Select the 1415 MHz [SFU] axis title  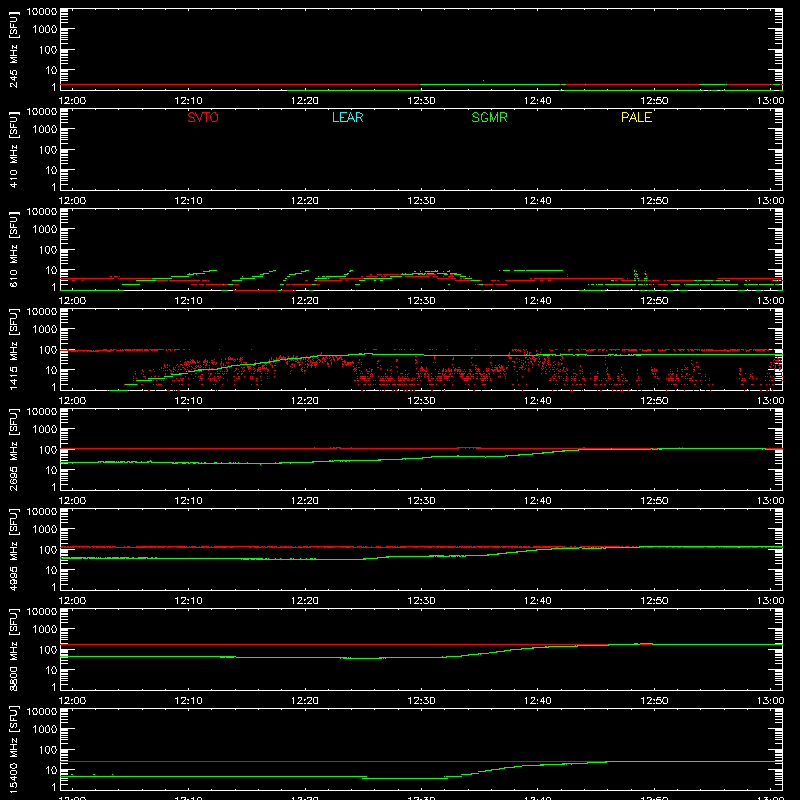click(x=14, y=349)
